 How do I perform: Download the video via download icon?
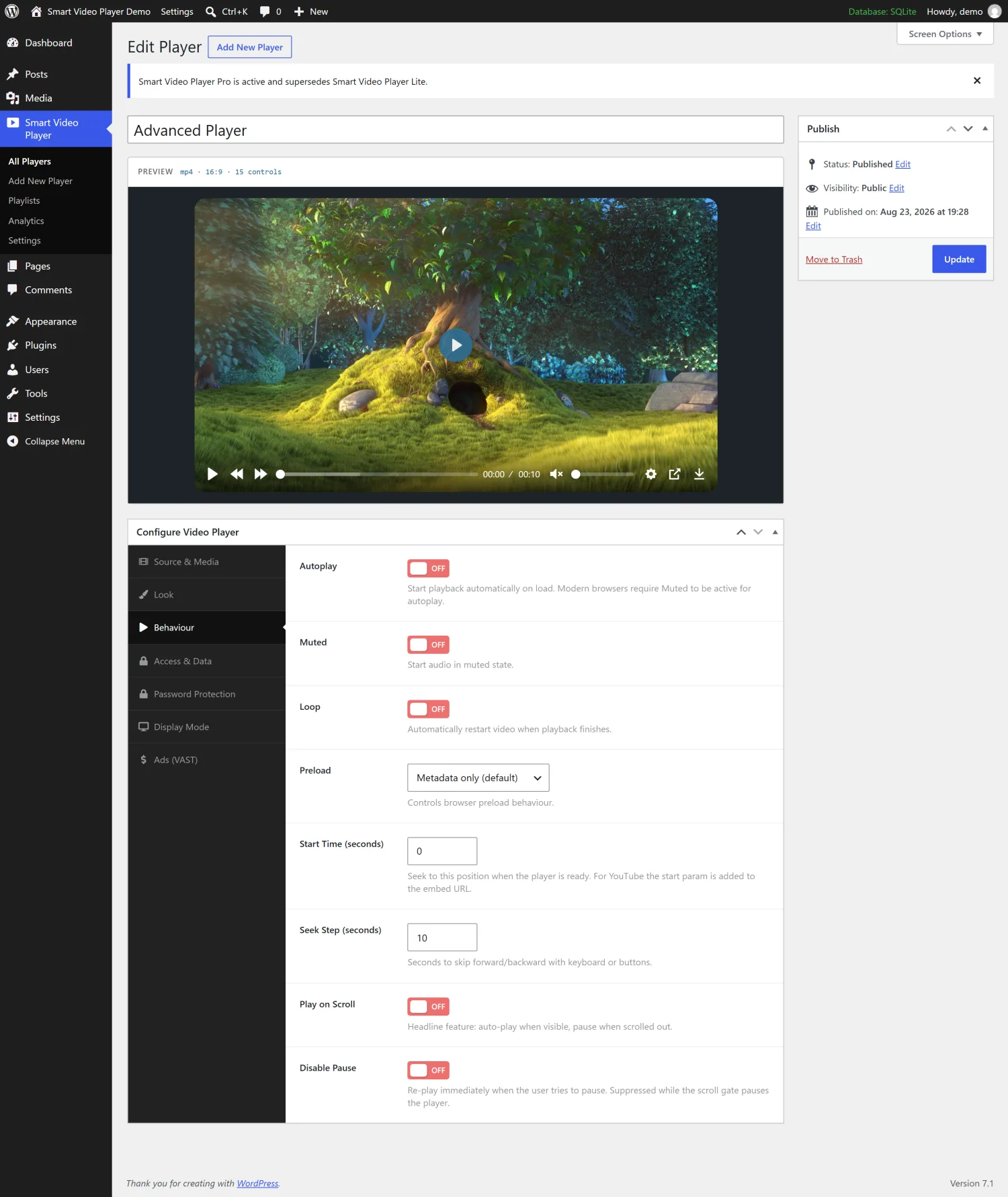tap(699, 474)
